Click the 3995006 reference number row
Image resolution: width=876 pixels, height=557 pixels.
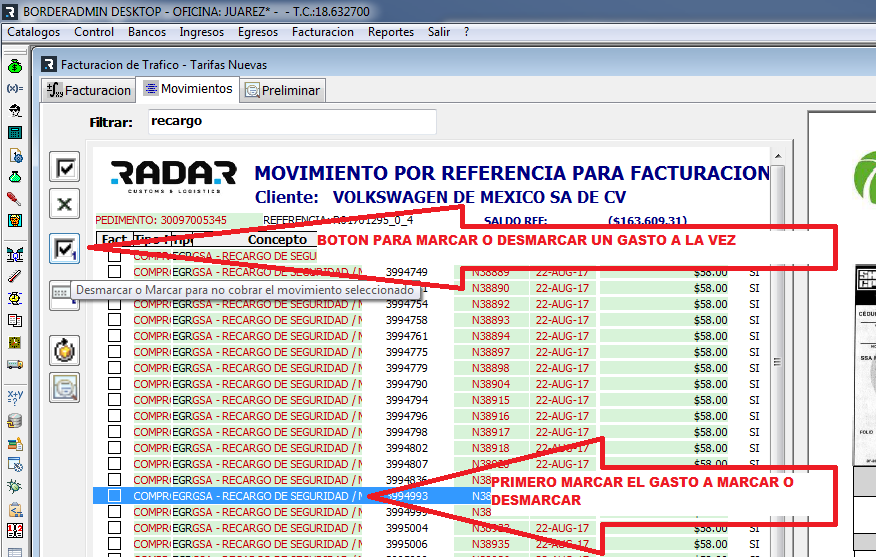pyautogui.click(x=407, y=544)
